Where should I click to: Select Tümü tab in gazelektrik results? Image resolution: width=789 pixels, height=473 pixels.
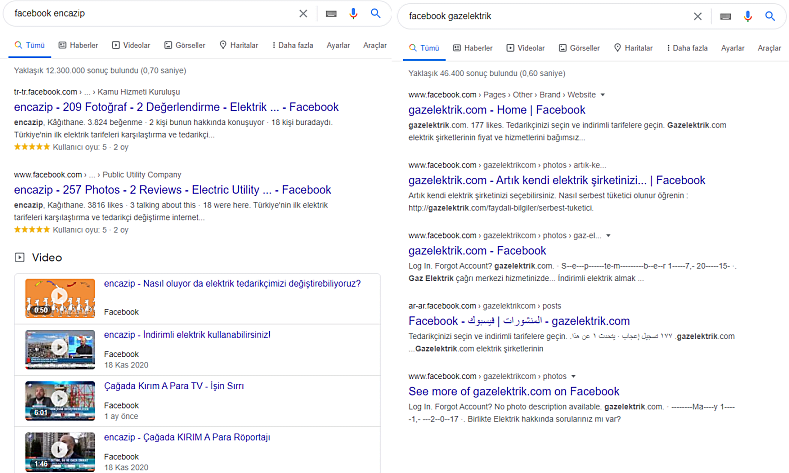click(x=424, y=48)
